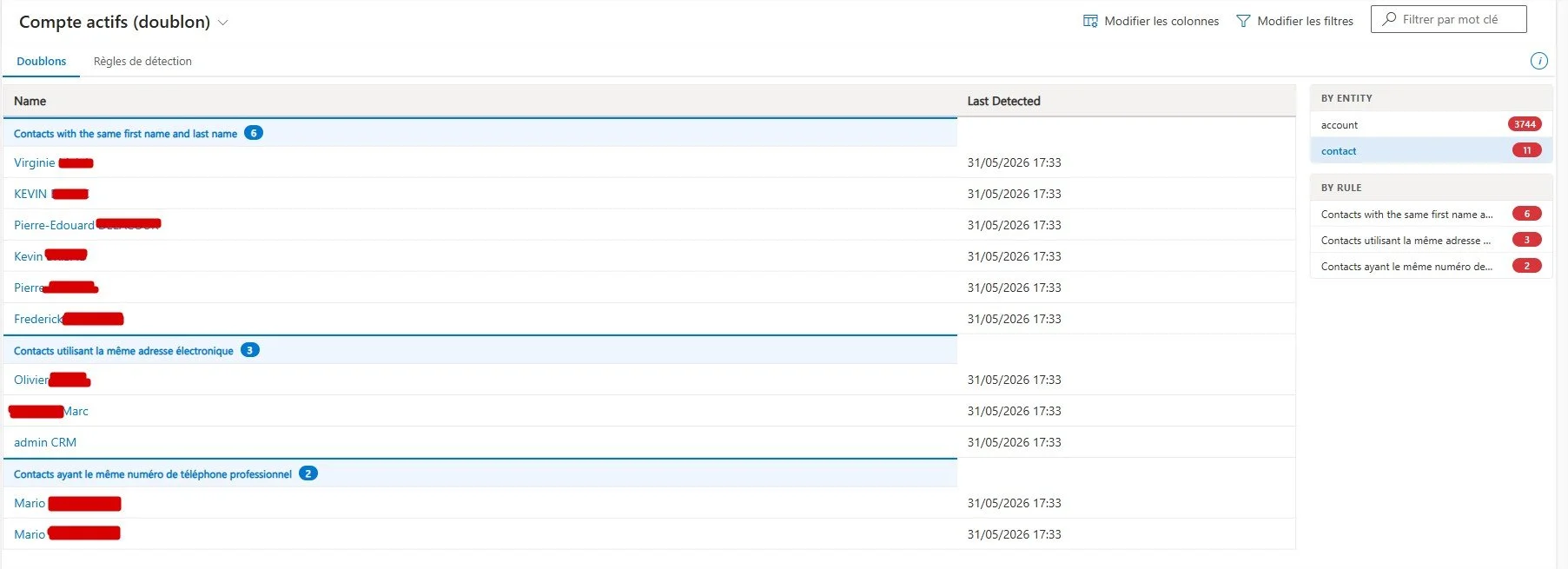Open the Frederick contact record

point(69,319)
